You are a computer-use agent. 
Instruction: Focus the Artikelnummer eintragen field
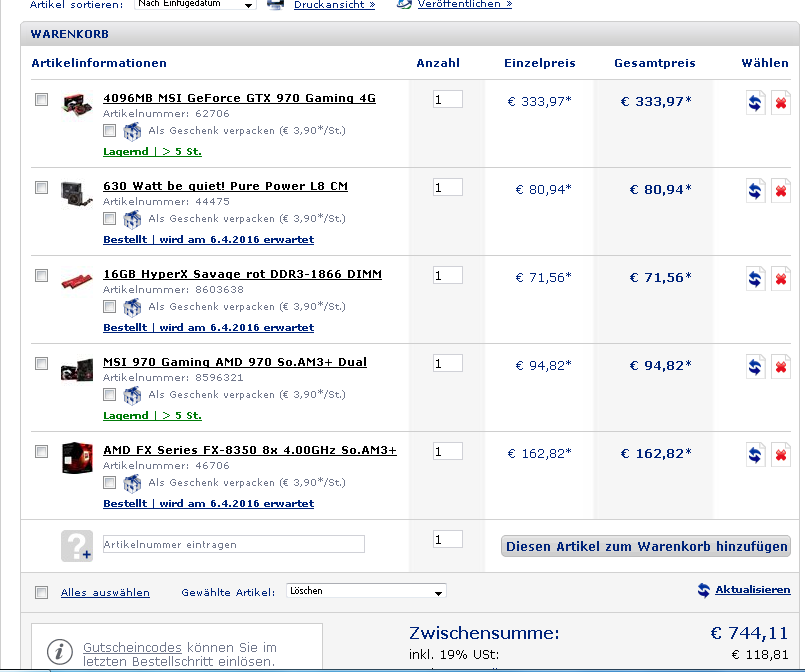pyautogui.click(x=234, y=544)
